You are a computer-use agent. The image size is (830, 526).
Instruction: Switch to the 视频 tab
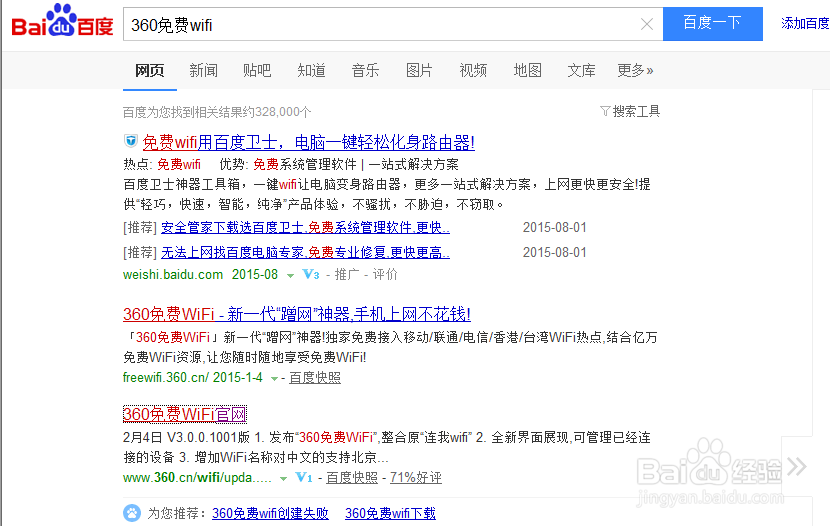[x=473, y=70]
